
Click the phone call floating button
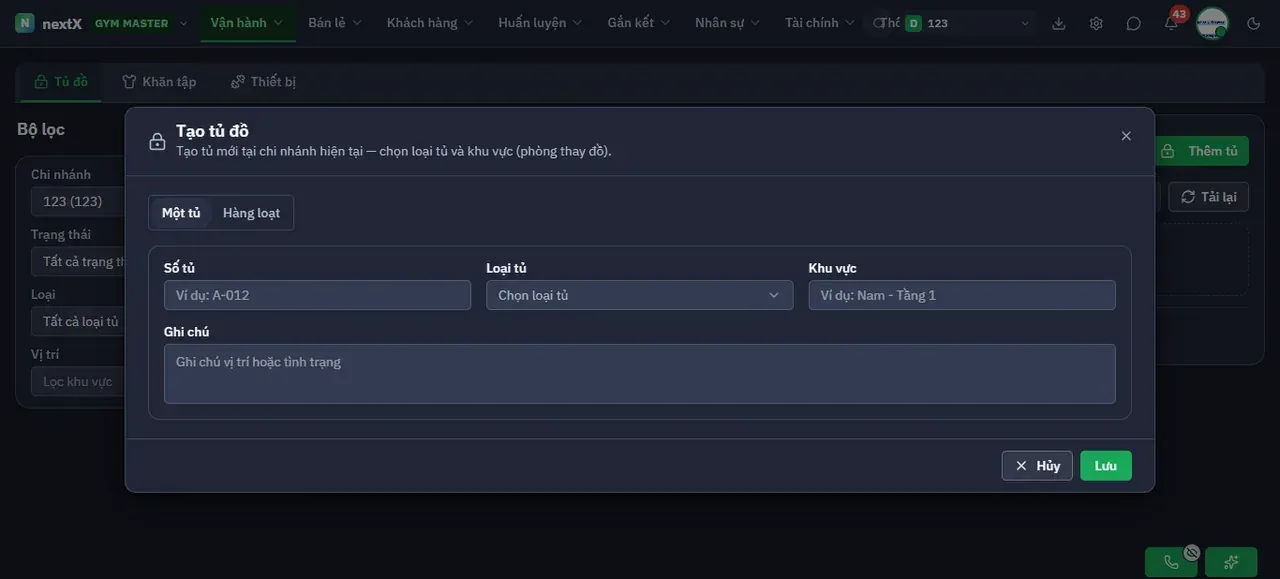[x=1171, y=562]
